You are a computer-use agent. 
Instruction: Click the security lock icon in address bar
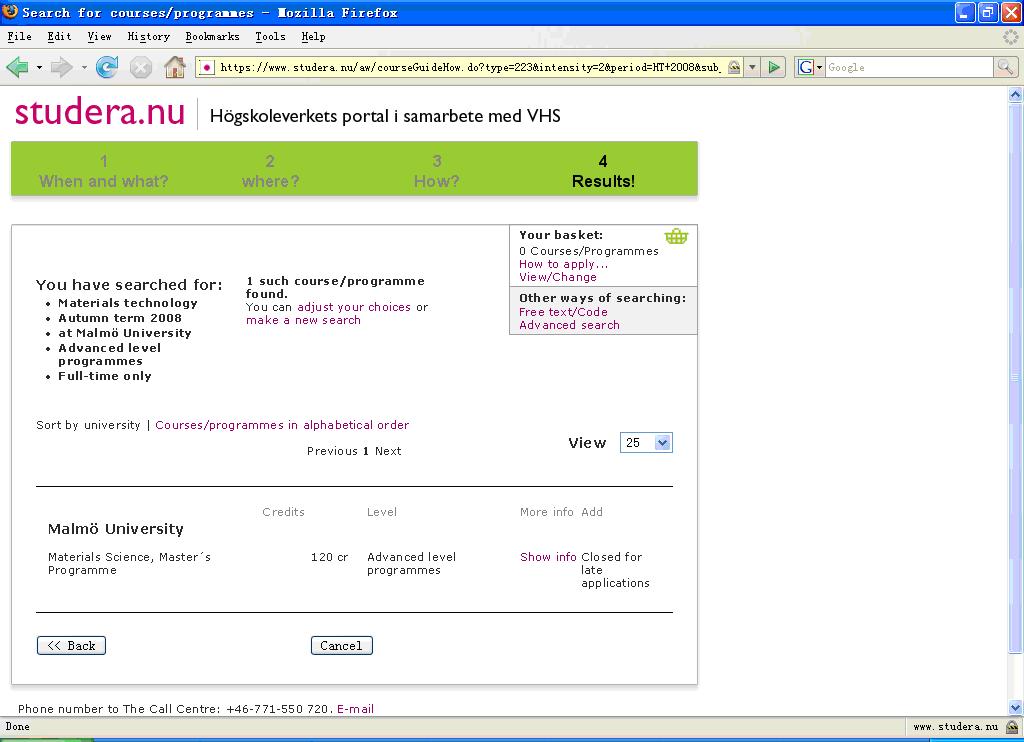point(734,67)
